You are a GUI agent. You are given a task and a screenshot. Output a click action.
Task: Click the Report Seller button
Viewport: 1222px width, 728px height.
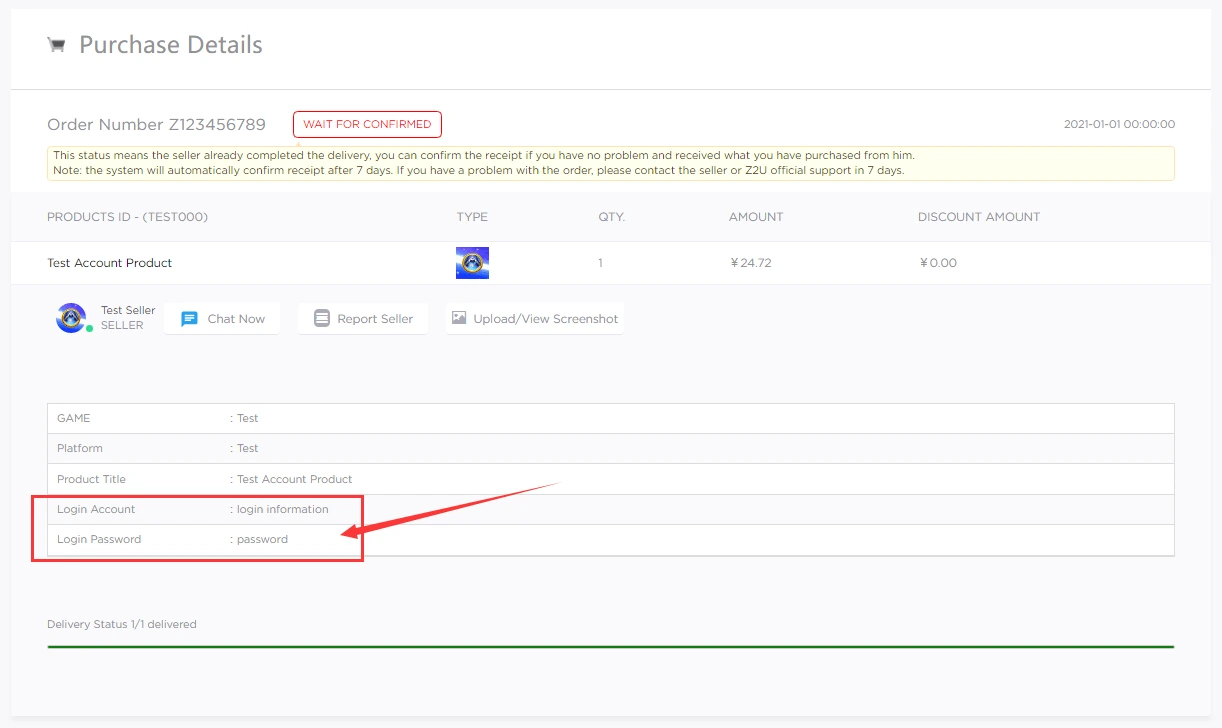tap(362, 317)
